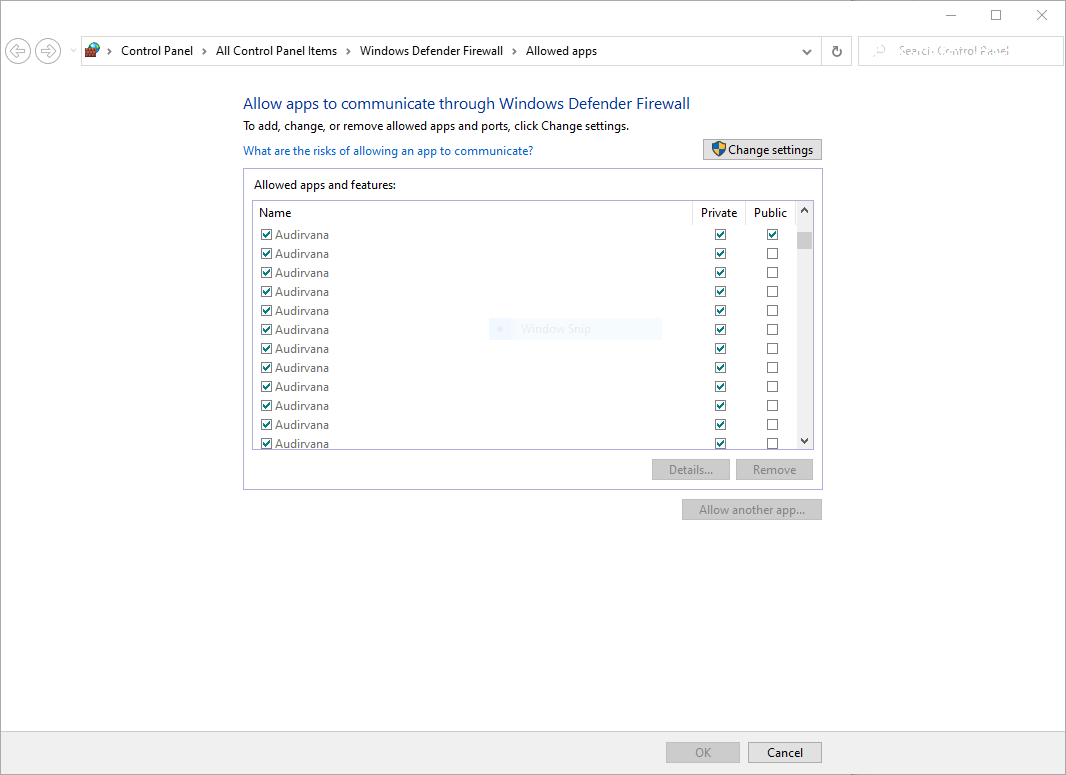
Task: Click the 'Allowed apps and features:' label
Action: pyautogui.click(x=325, y=185)
